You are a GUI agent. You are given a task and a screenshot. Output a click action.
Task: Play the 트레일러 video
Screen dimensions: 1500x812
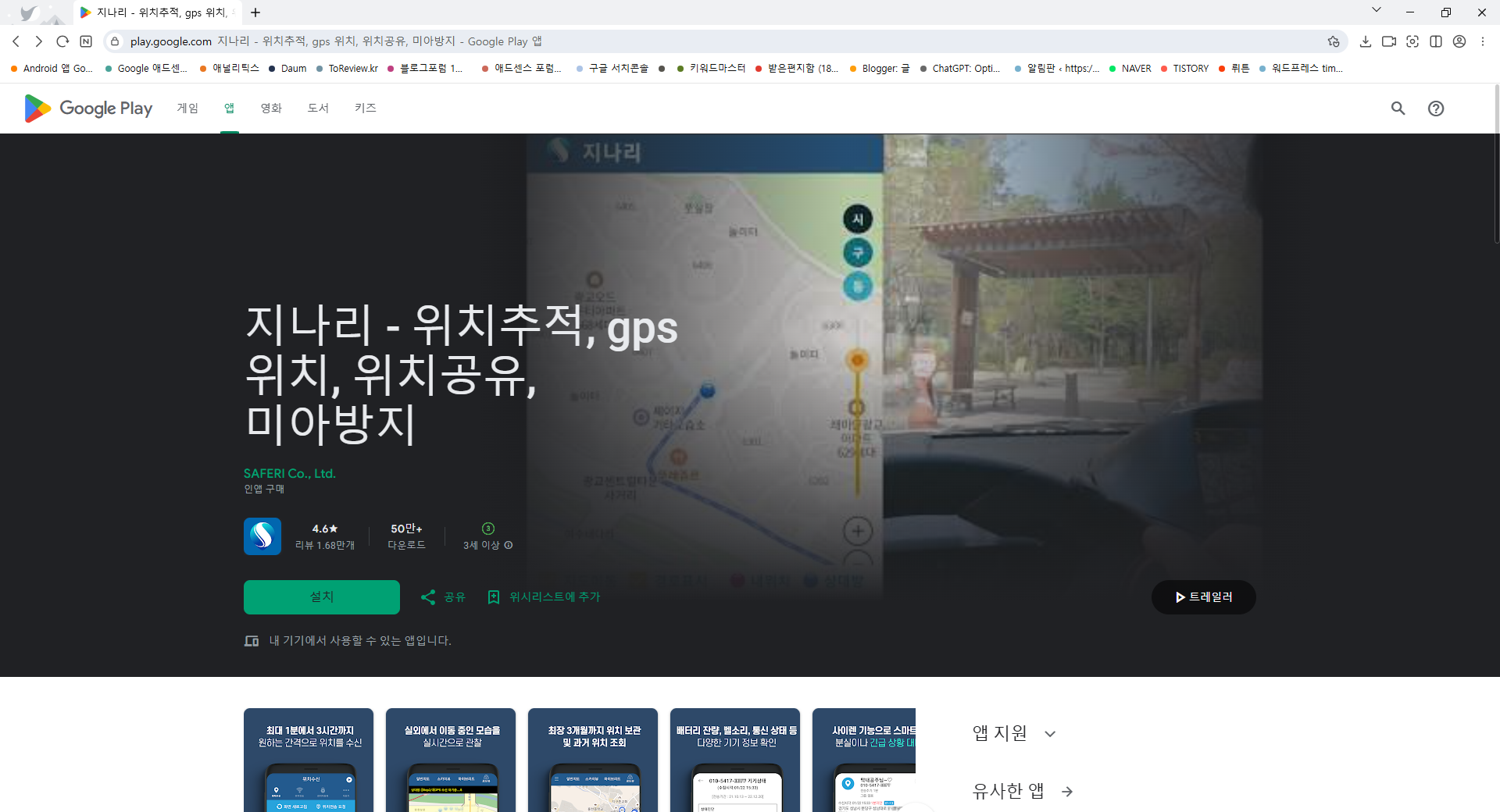coord(1203,597)
